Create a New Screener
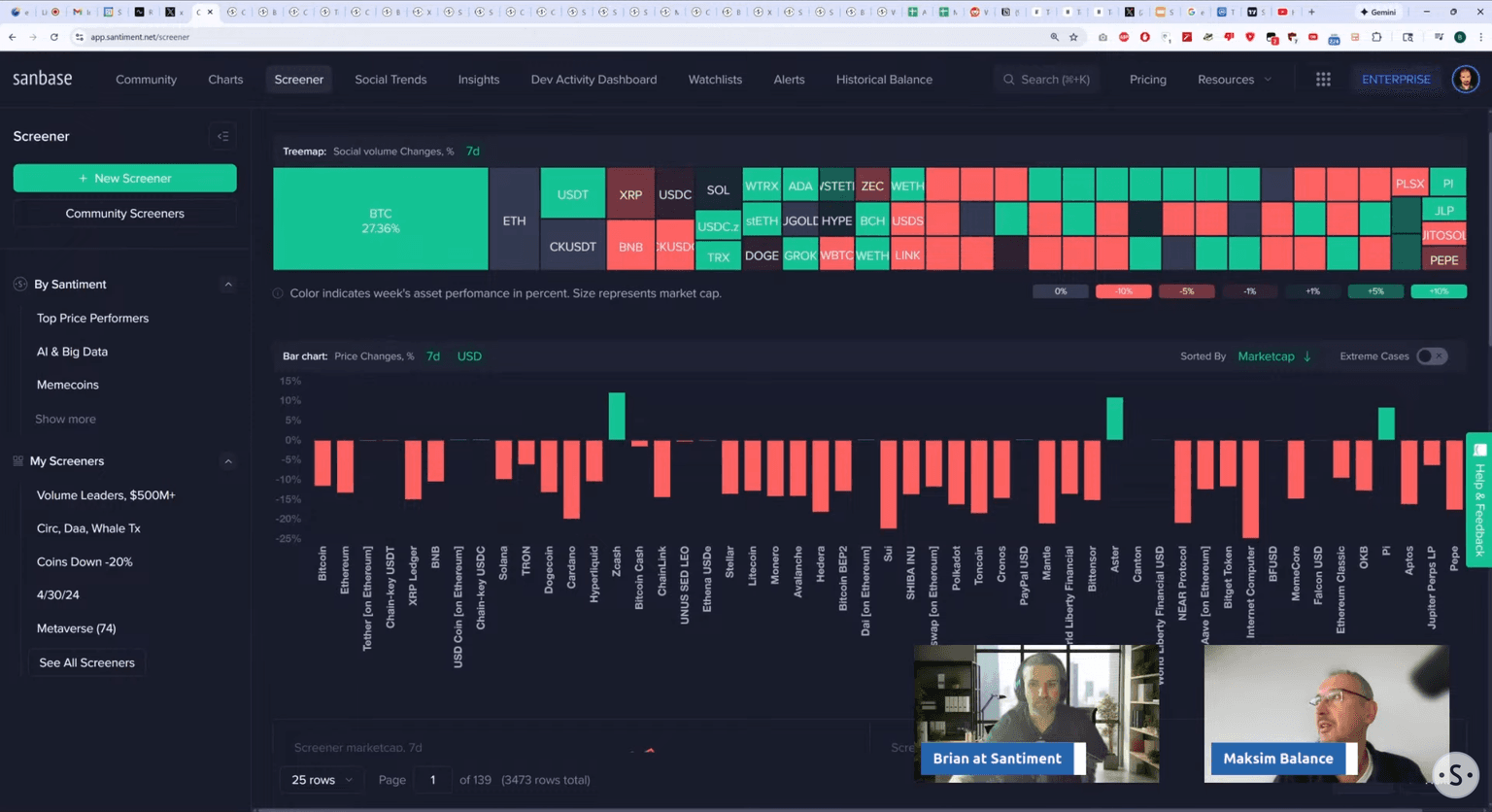This screenshot has width=1492, height=812. [x=124, y=179]
